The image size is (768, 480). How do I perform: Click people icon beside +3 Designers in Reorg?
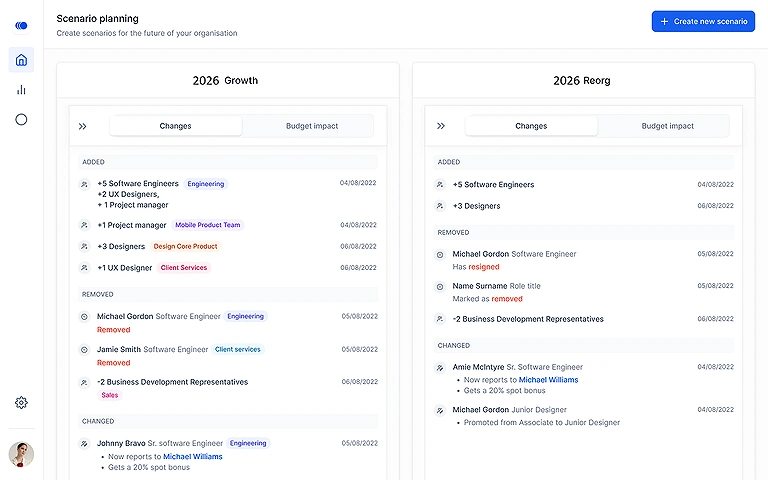pyautogui.click(x=440, y=206)
